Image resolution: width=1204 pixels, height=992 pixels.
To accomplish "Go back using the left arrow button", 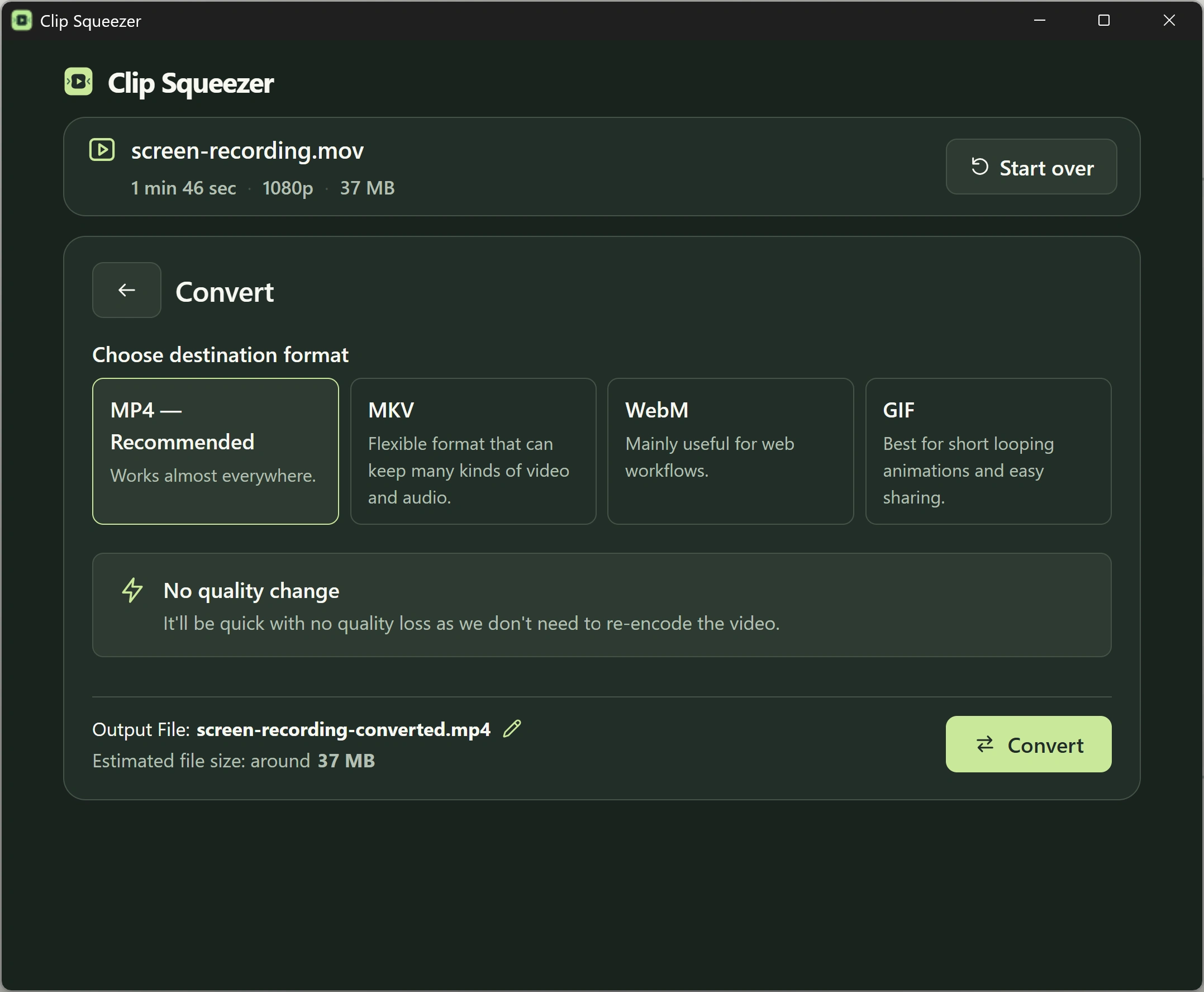I will click(x=127, y=290).
